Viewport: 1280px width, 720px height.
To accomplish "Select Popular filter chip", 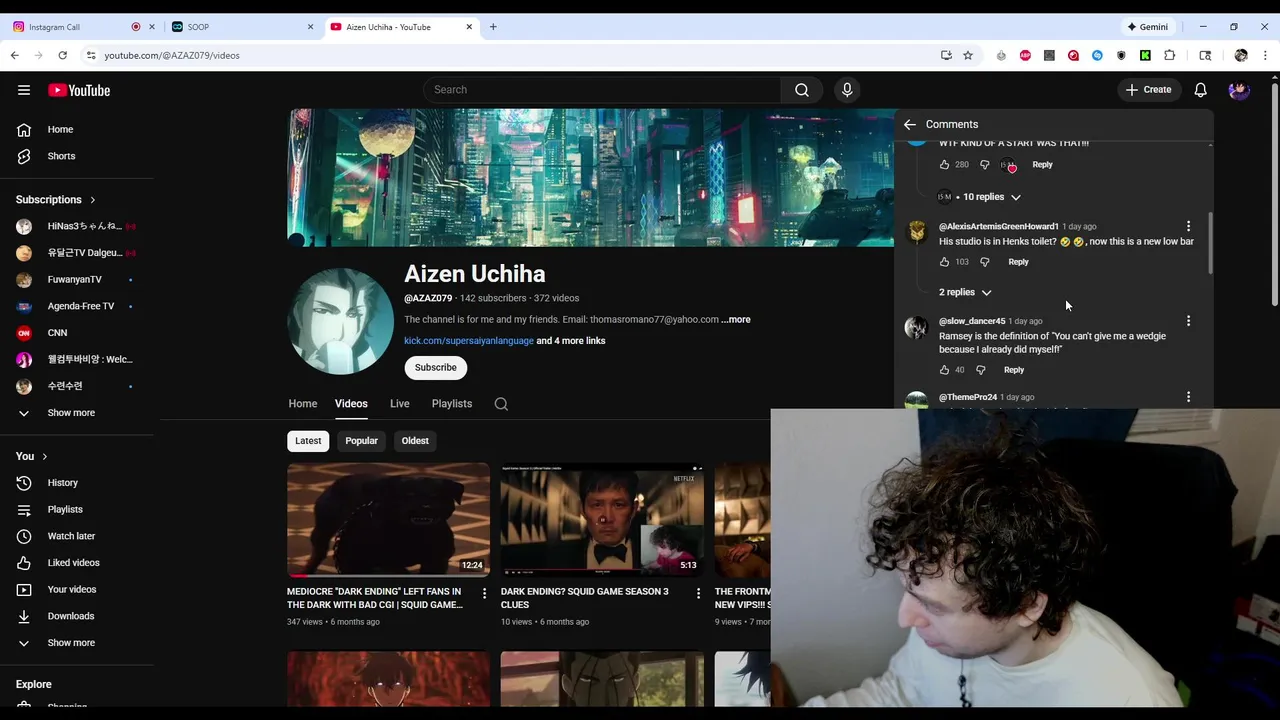I will (x=361, y=441).
